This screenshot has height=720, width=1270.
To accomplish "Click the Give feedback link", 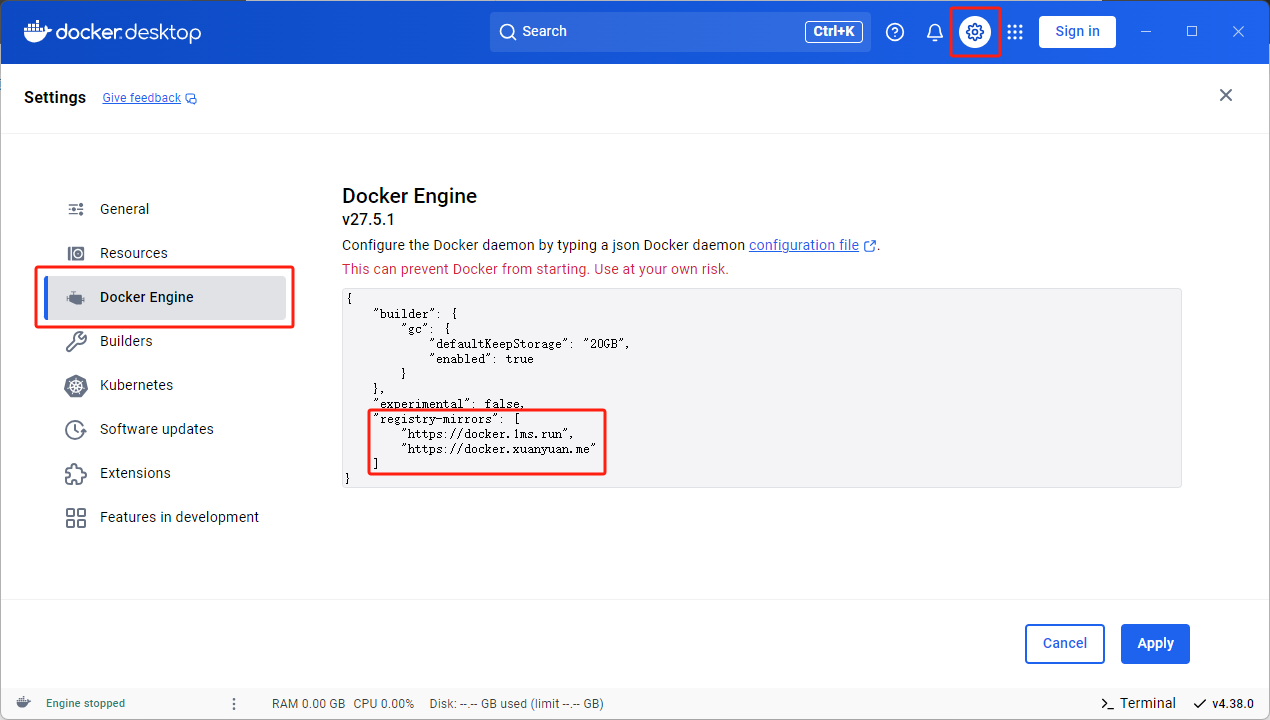I will tap(142, 98).
